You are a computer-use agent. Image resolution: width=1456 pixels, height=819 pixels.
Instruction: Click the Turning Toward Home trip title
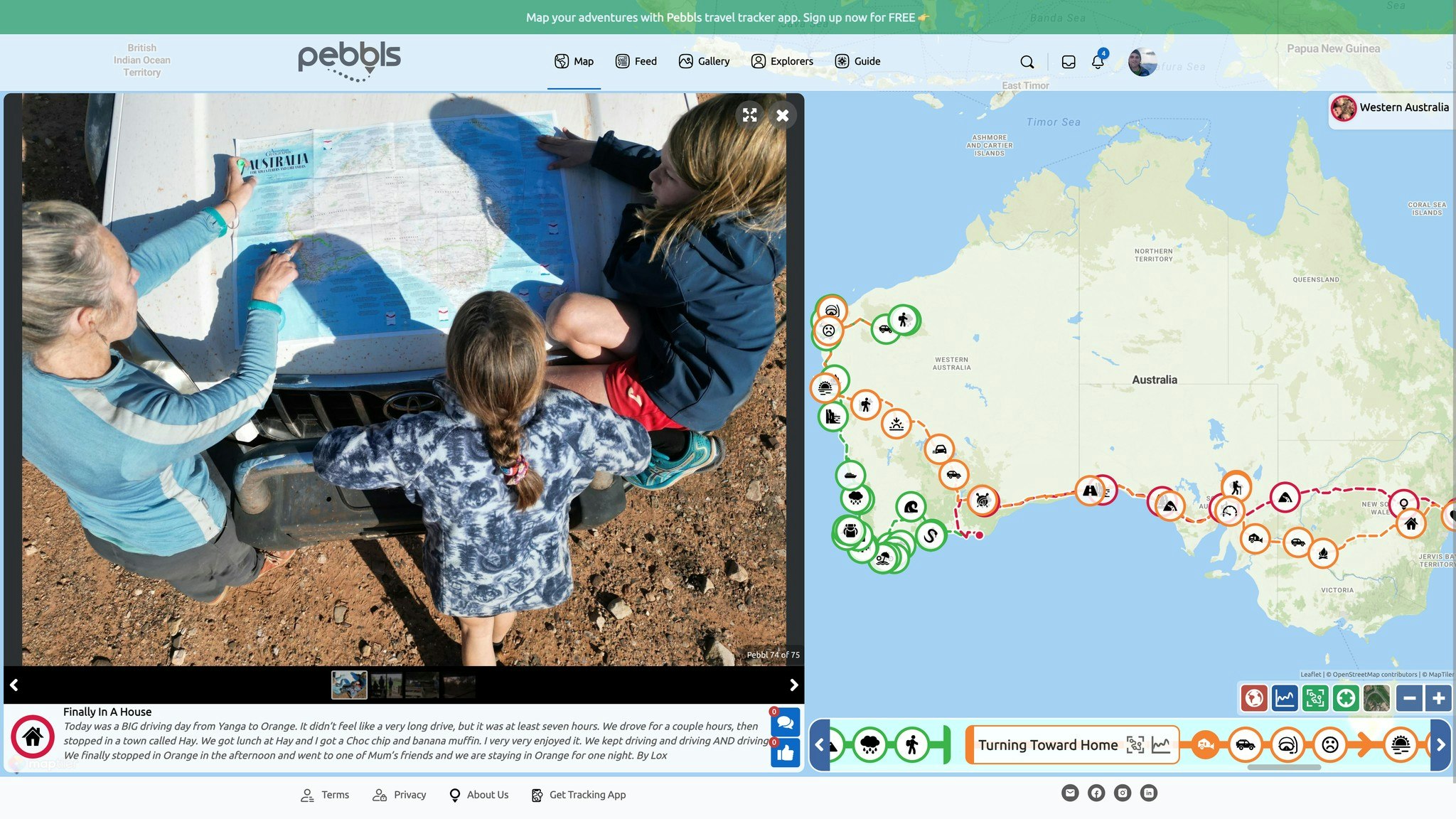(x=1048, y=745)
